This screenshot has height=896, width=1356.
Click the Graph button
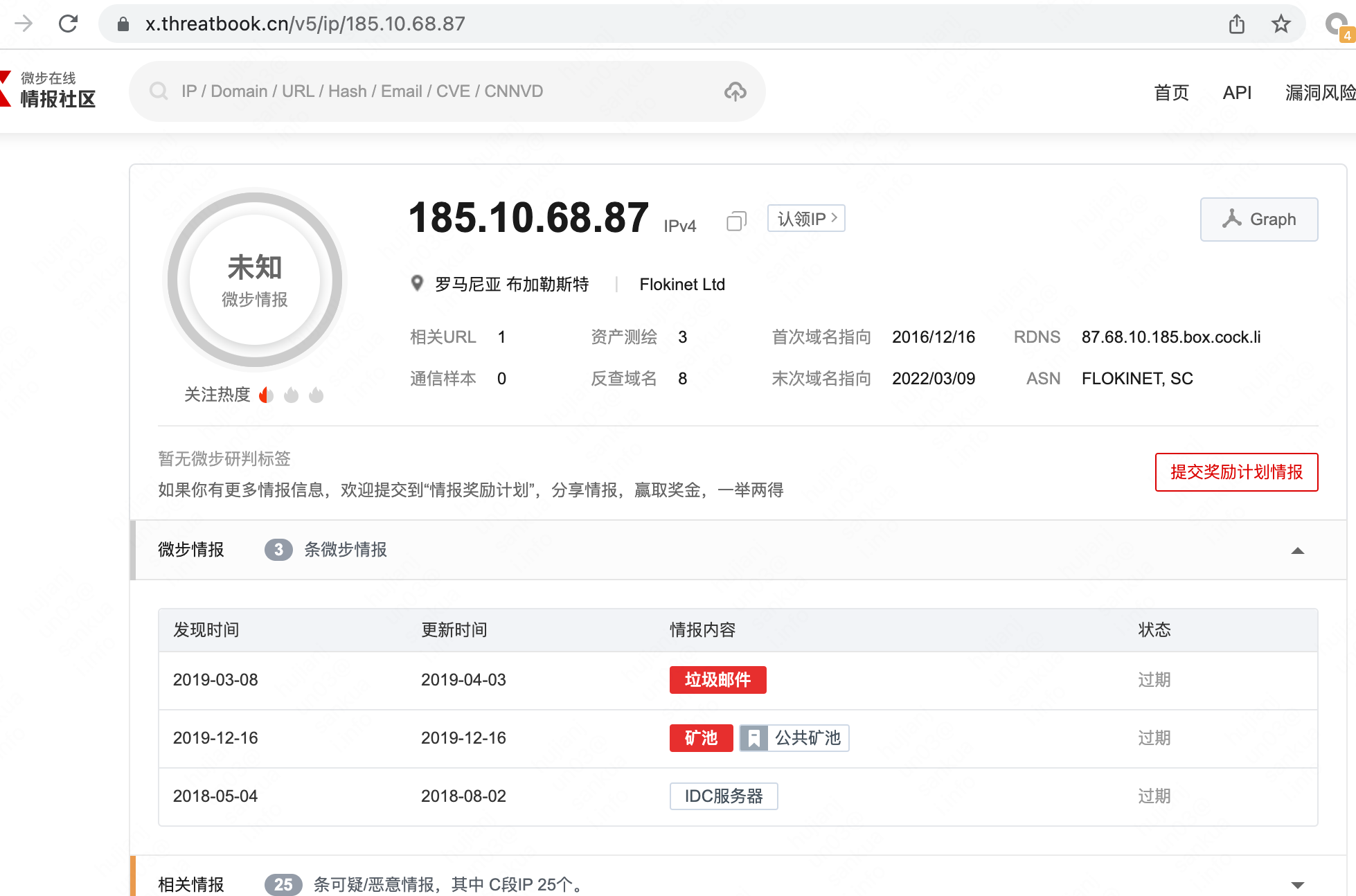coord(1258,219)
